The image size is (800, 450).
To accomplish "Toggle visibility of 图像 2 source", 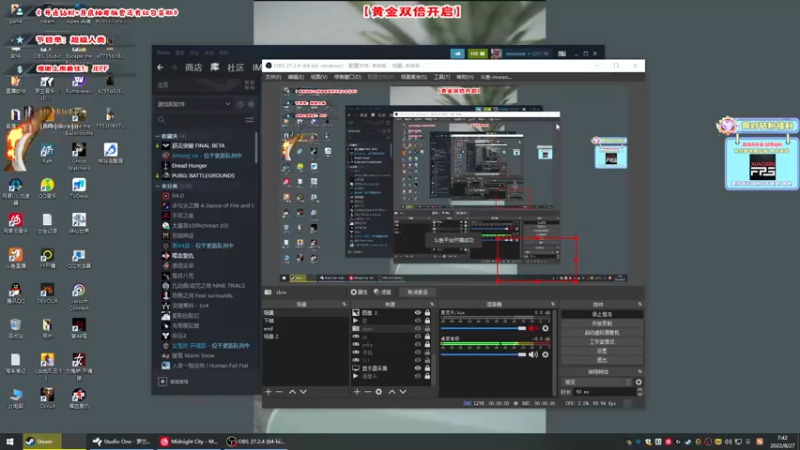I will point(418,313).
